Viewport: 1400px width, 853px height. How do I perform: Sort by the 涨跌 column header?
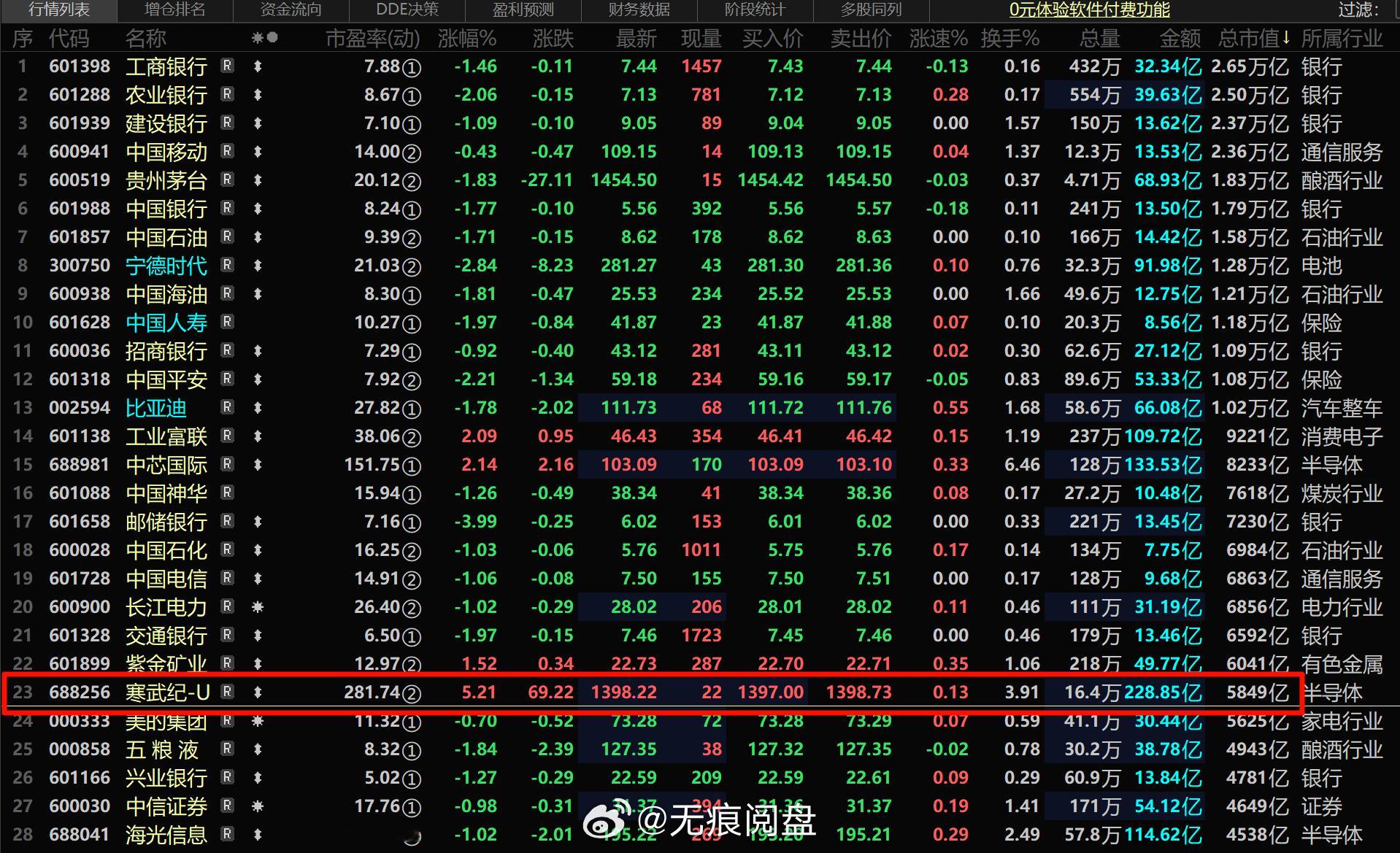click(x=553, y=38)
